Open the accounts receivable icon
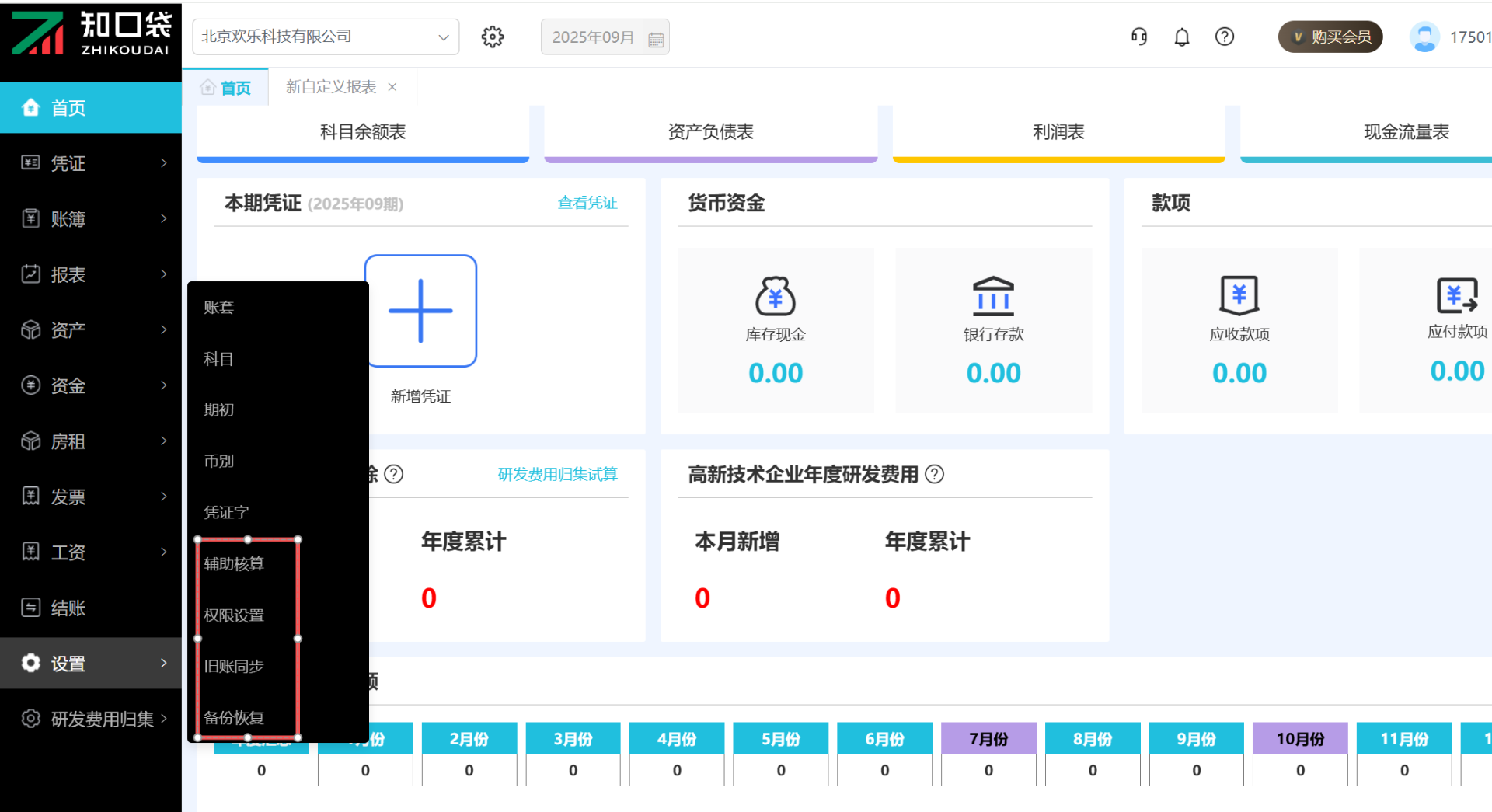Image resolution: width=1492 pixels, height=812 pixels. (x=1239, y=296)
